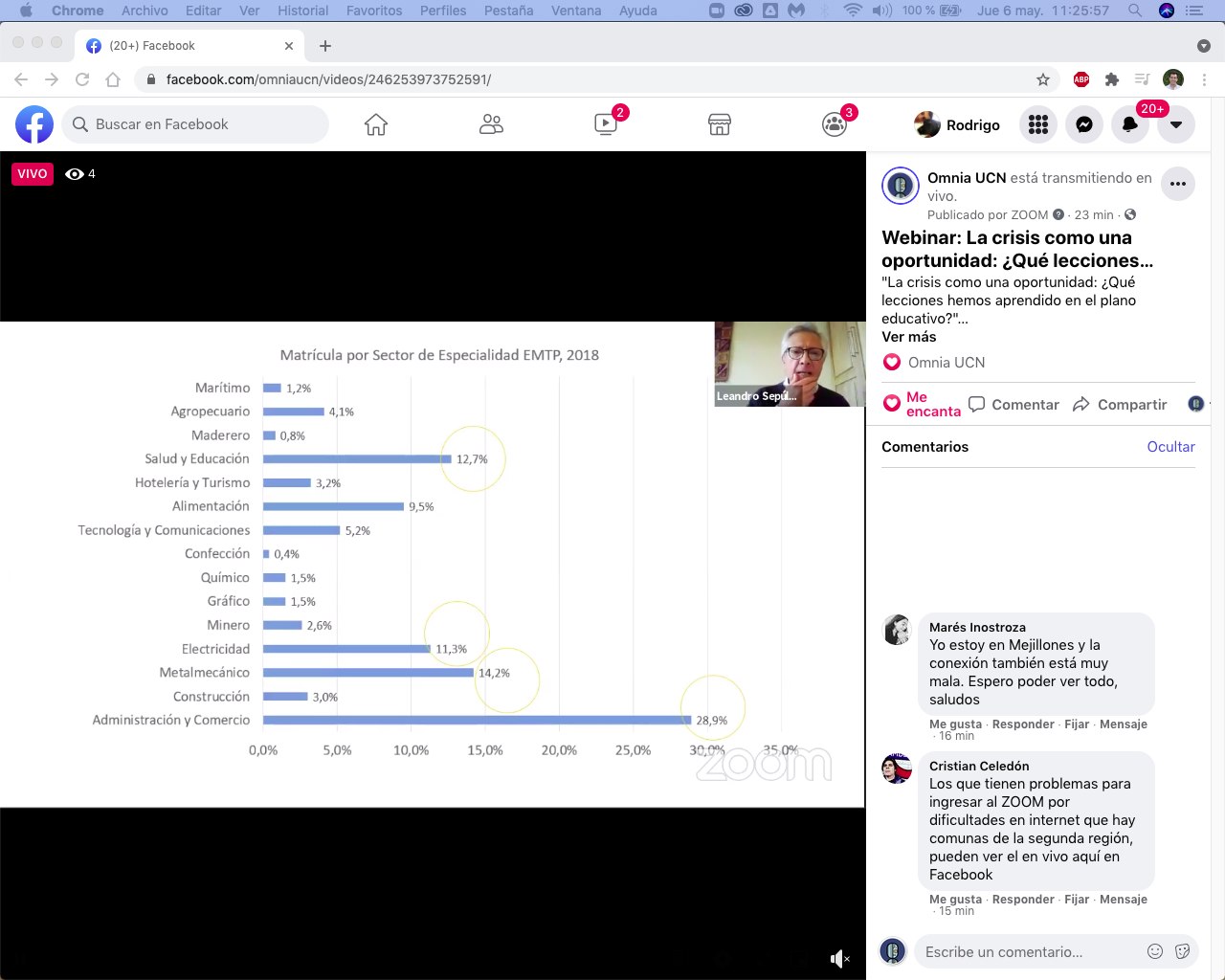Open the Friends icon in the navbar
1225x980 pixels.
click(491, 124)
